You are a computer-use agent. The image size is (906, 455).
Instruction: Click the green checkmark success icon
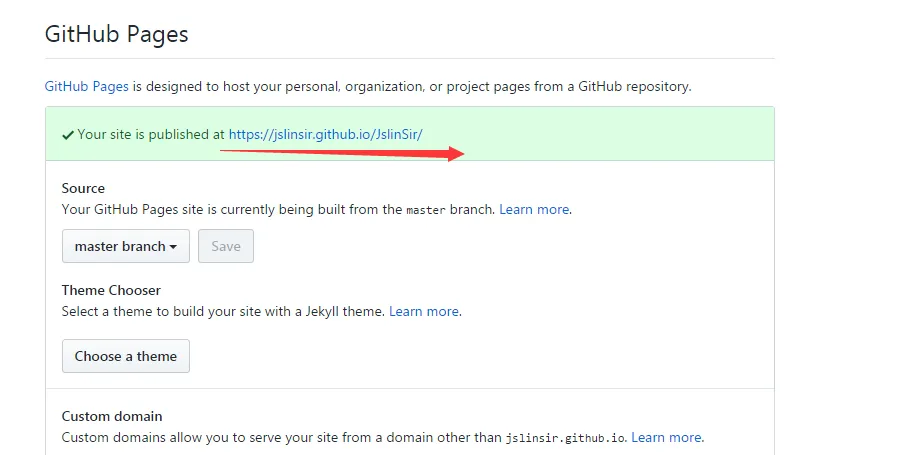tap(68, 134)
